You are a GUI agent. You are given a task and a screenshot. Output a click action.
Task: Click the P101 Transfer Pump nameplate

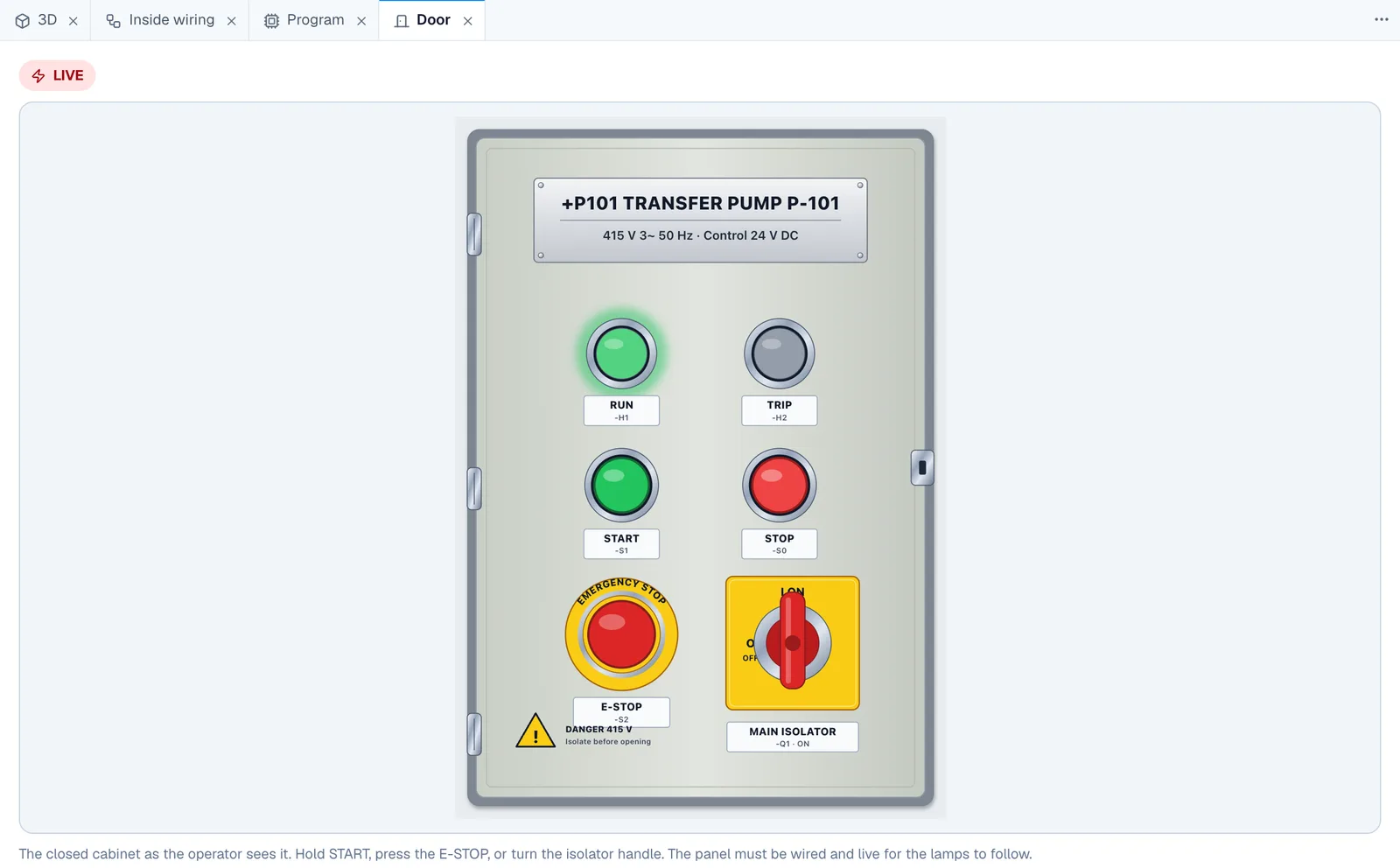700,220
